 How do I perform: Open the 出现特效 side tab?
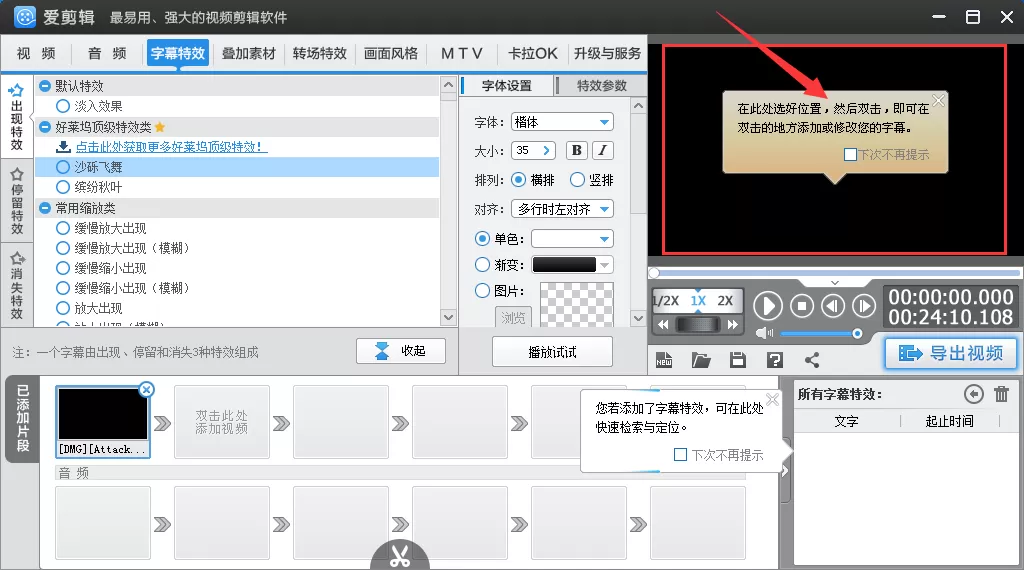point(17,118)
